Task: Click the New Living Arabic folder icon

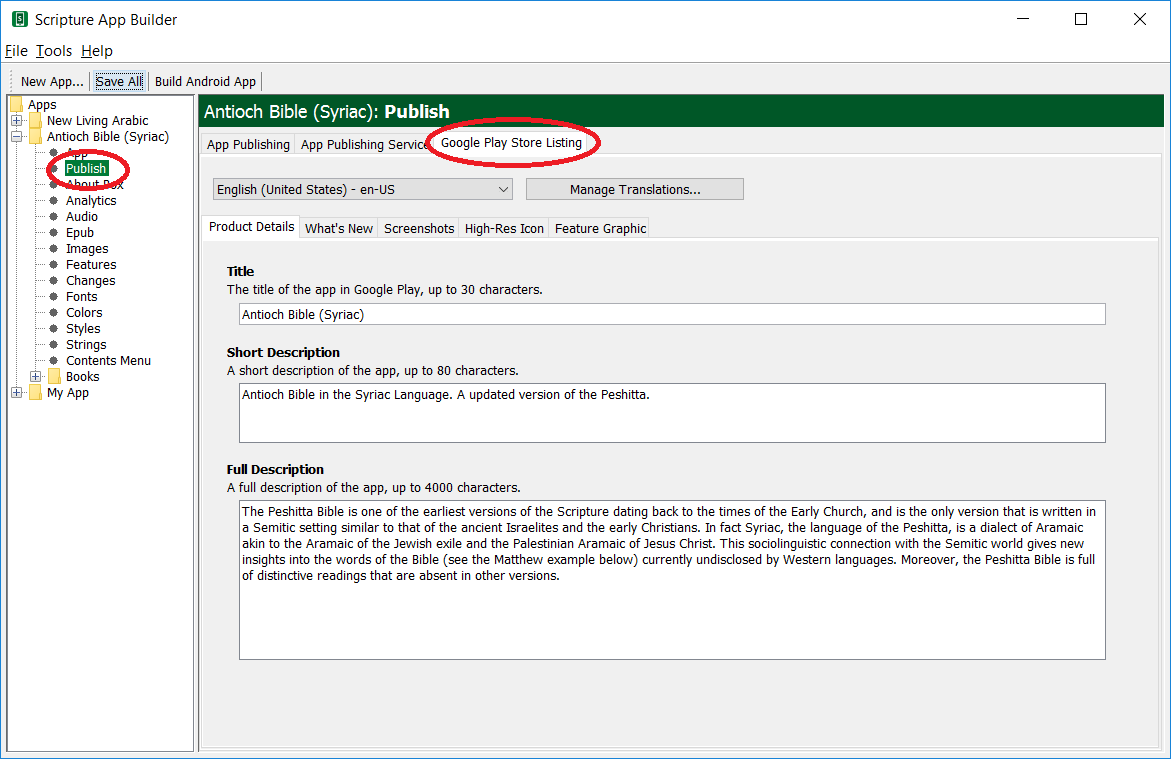Action: click(x=35, y=121)
